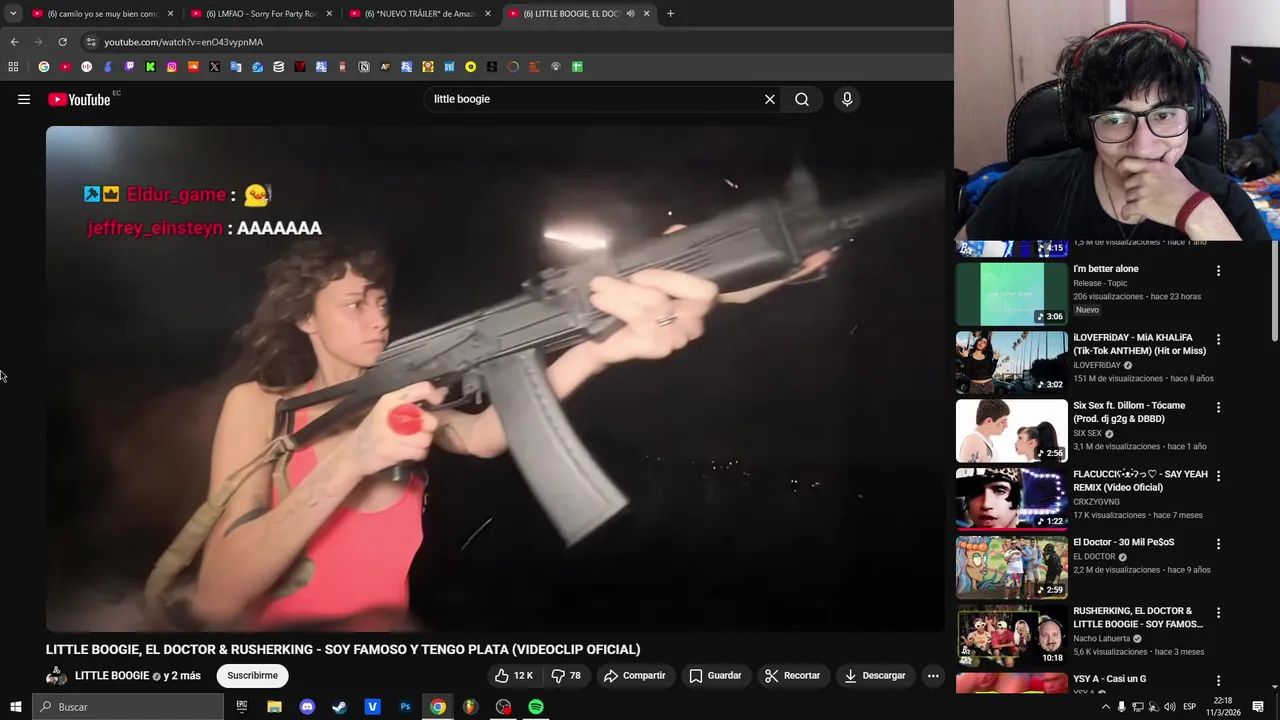Like the video showing 12 K
The image size is (1280, 720).
point(514,676)
